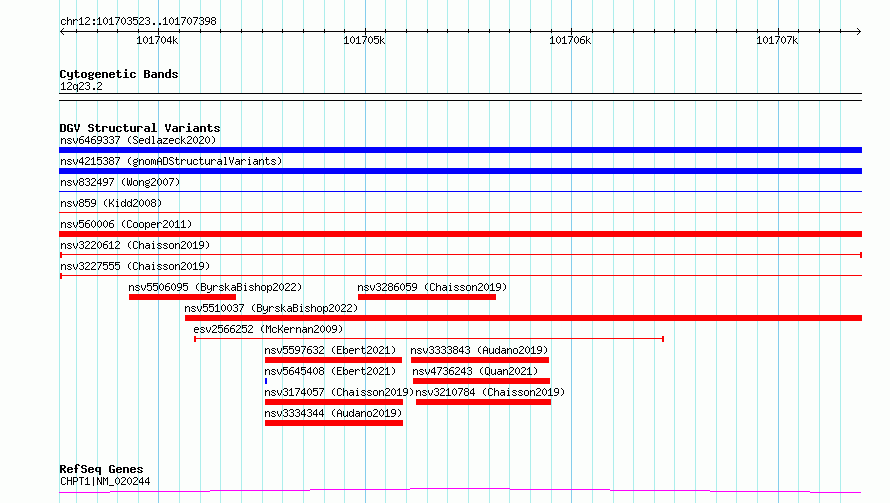Open variant nsv3334344 (Audano2019) label
Viewport: 890px width, 503px height.
[x=333, y=413]
